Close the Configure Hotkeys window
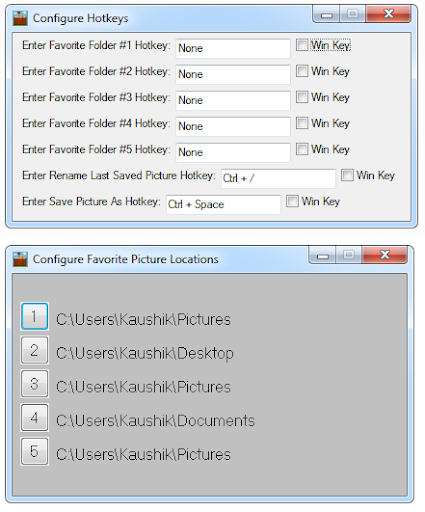The width and height of the screenshot is (425, 512). click(x=388, y=14)
